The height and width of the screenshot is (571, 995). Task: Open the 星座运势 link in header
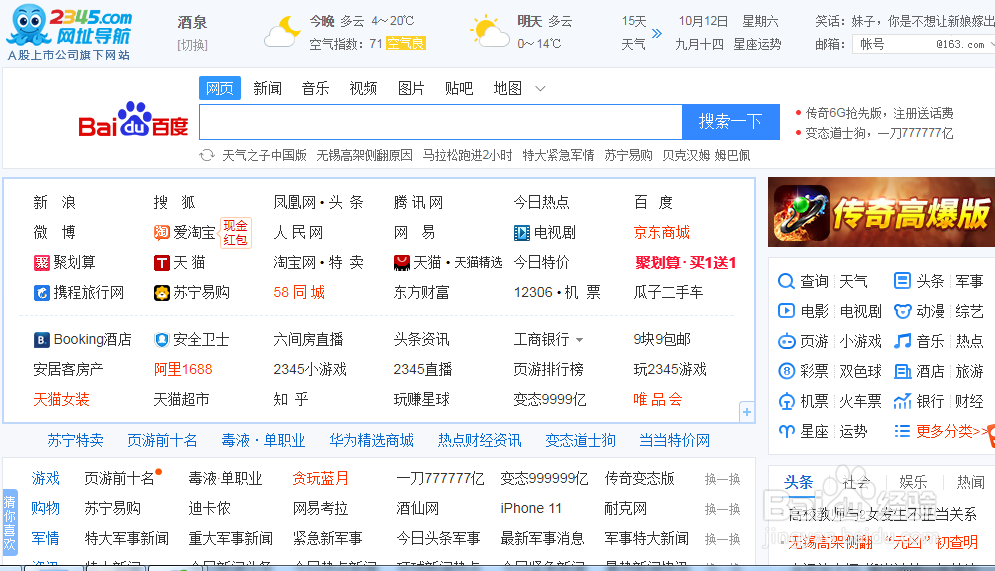[x=757, y=44]
